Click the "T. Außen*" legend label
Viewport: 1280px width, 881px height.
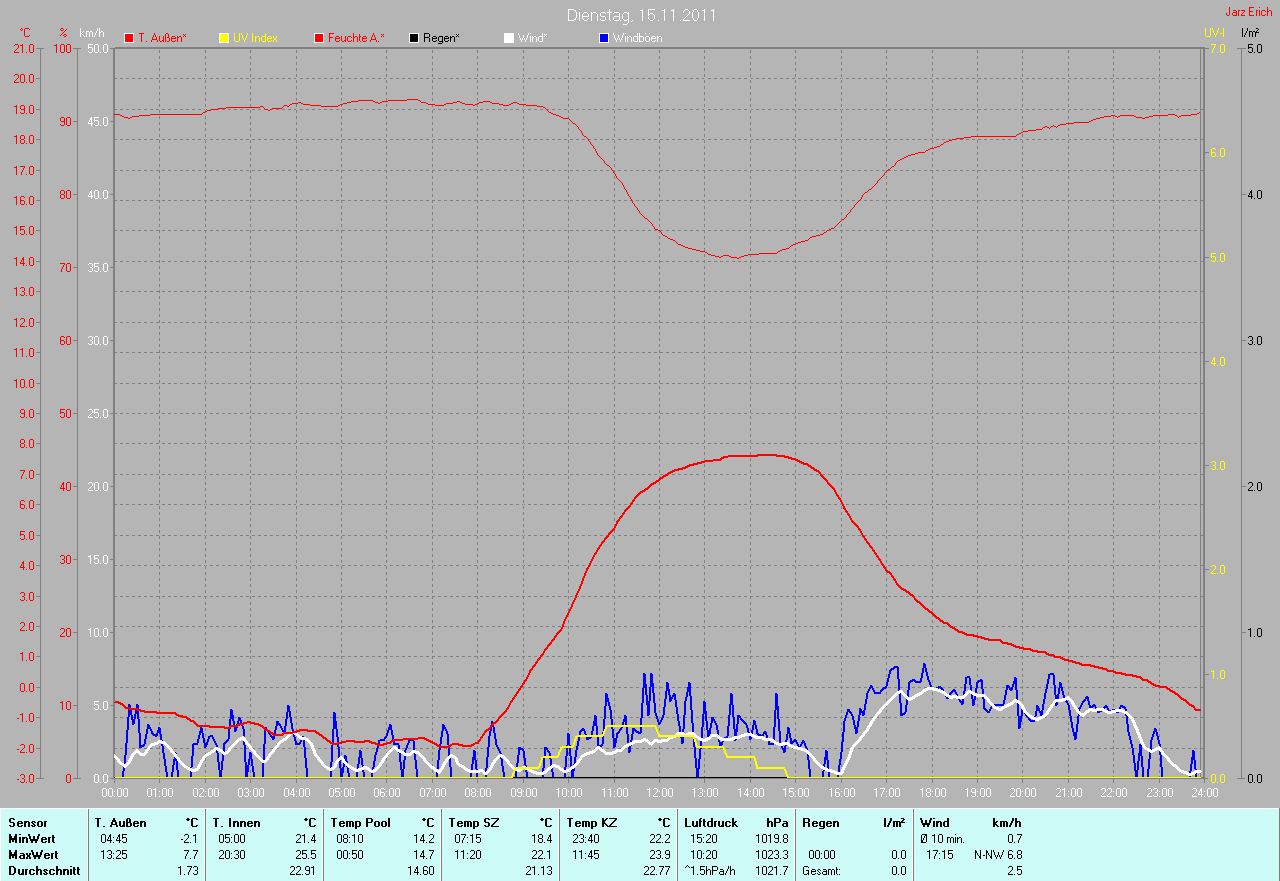pyautogui.click(x=162, y=38)
